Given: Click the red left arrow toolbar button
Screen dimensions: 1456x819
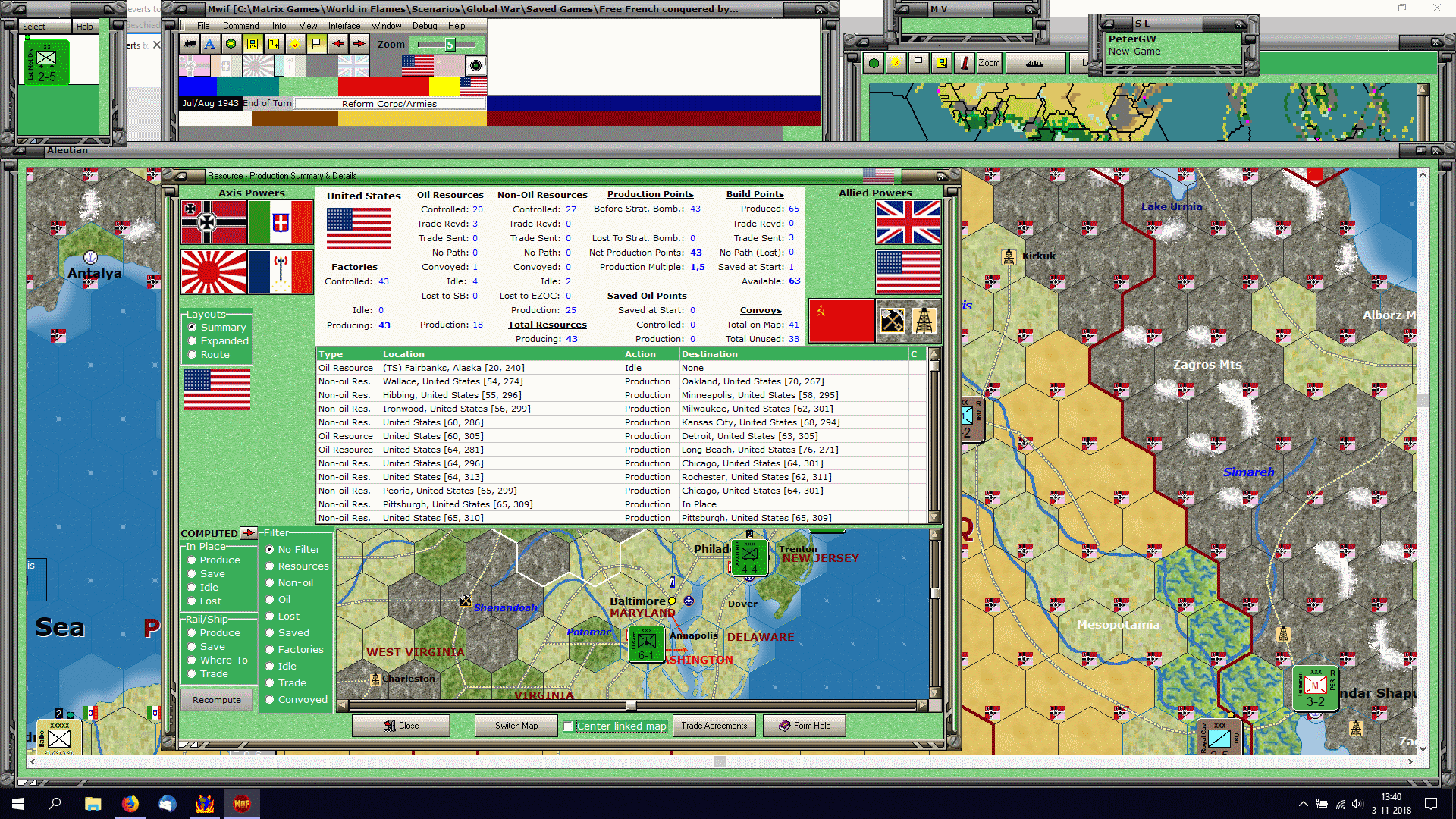Looking at the screenshot, I should tap(337, 44).
